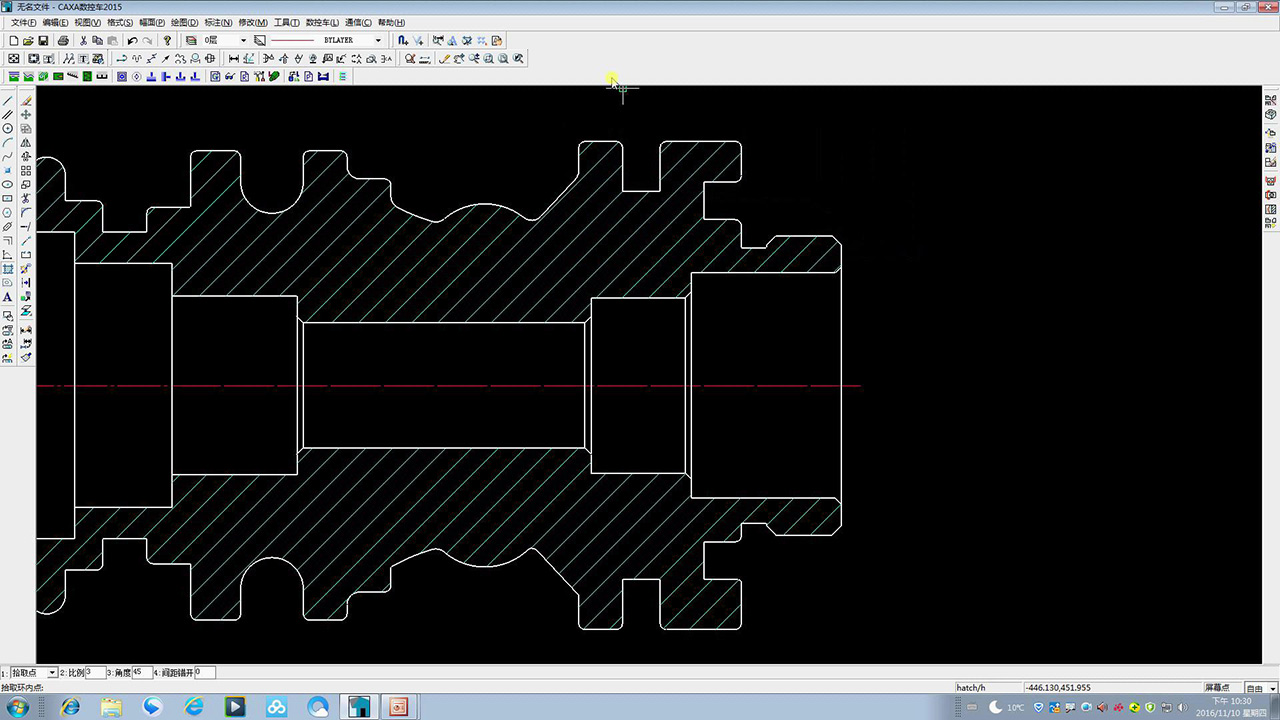Select the Fillet corner tool
Viewport: 1280px width, 720px height.
26,213
